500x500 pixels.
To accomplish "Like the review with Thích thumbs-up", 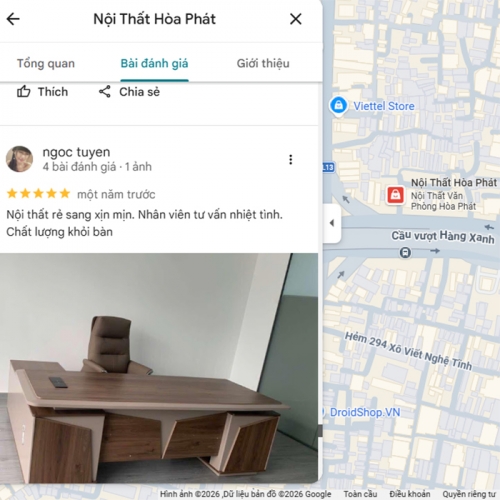I will click(x=42, y=92).
